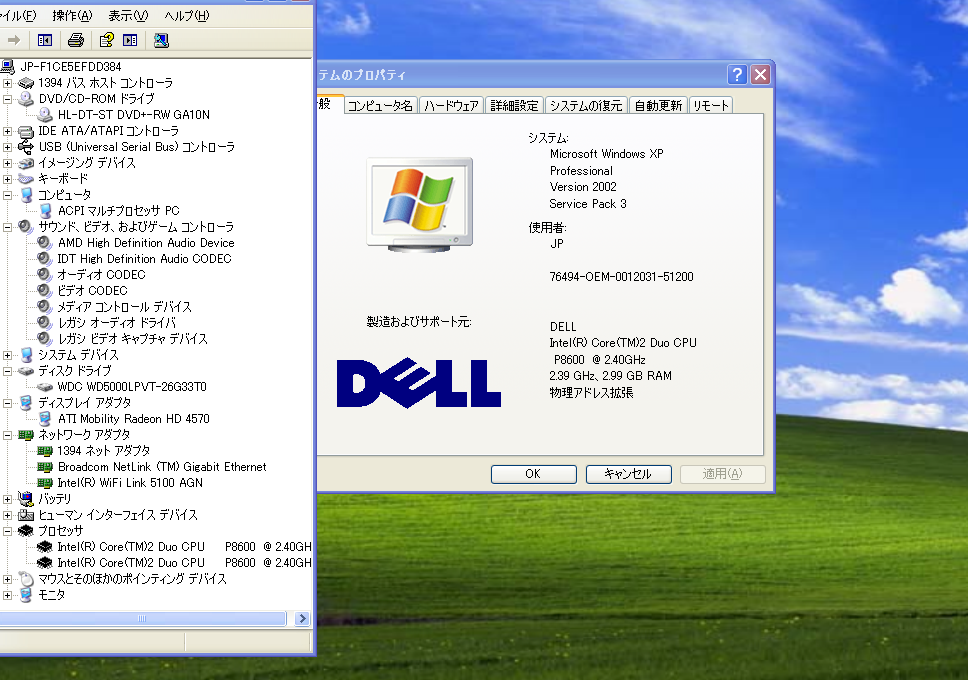Toggle the console tree toolbar icon

click(44, 40)
